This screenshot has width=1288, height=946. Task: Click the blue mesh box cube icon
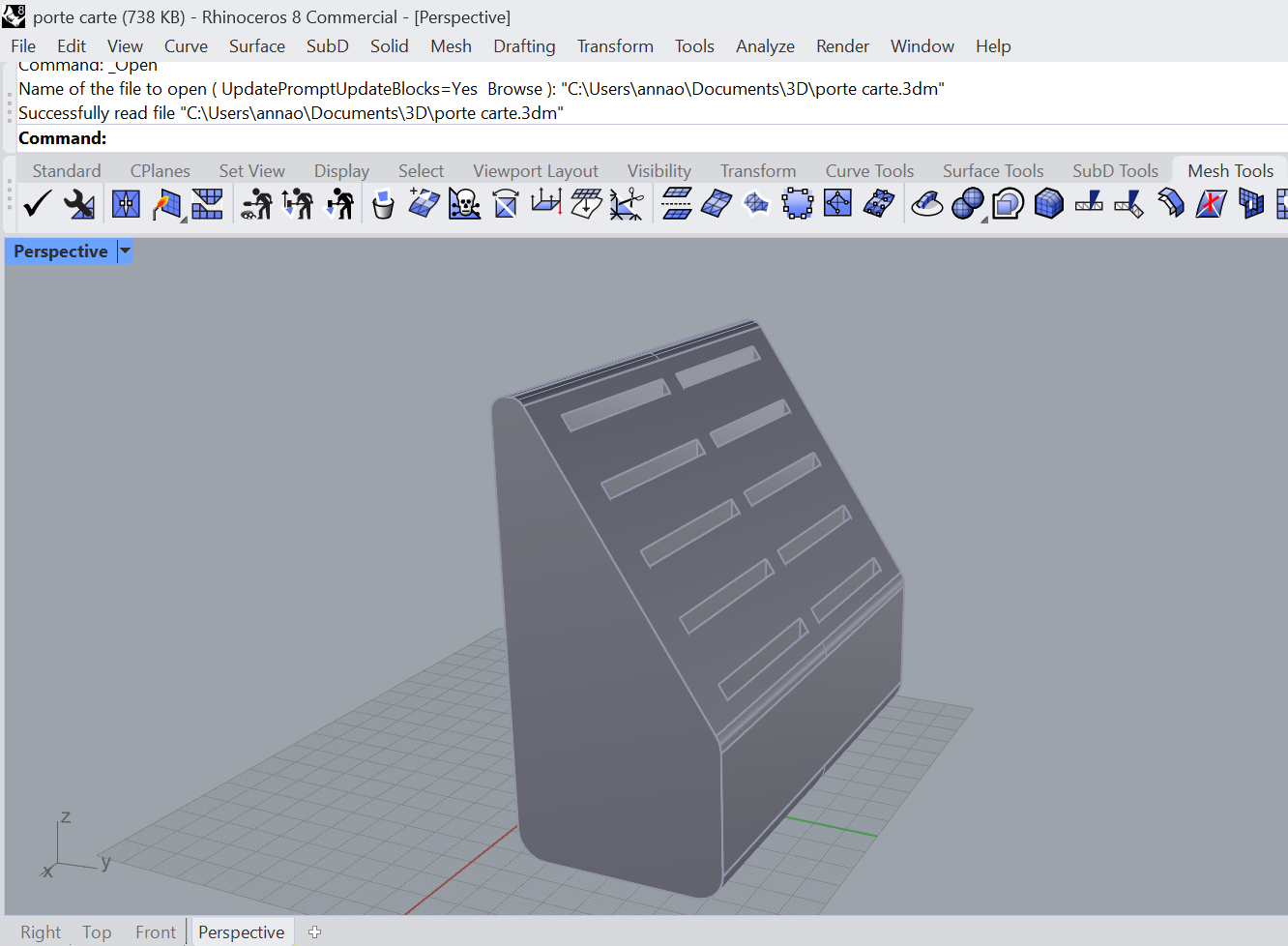coord(1048,204)
